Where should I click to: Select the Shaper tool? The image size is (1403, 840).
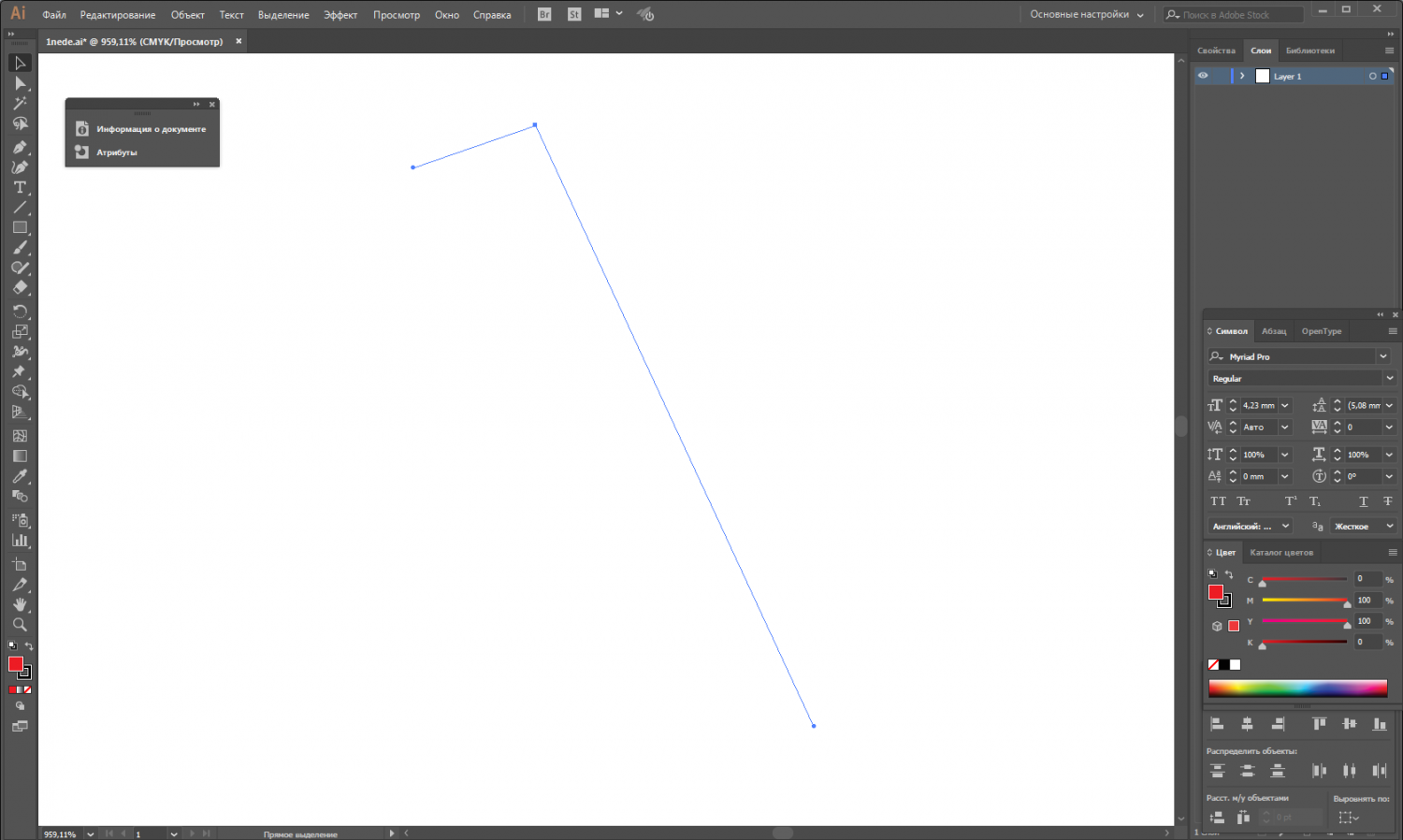(20, 268)
